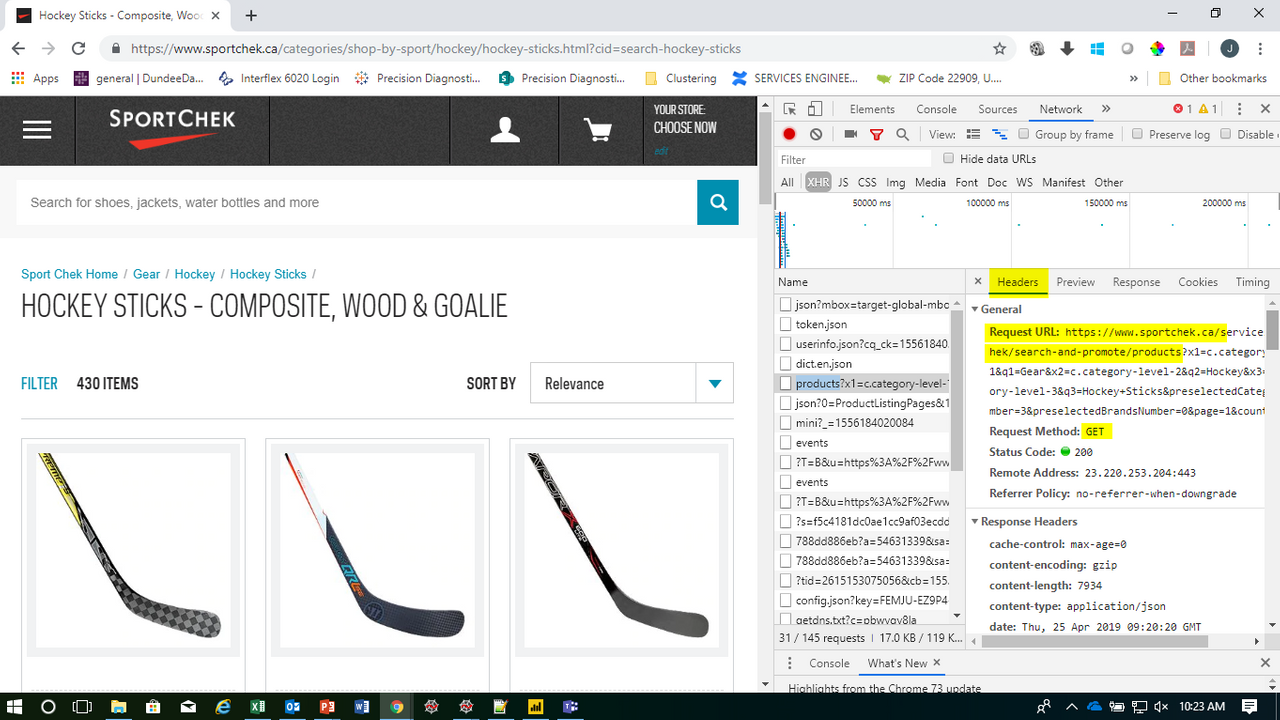The height and width of the screenshot is (720, 1280).
Task: Click the red error count badge
Action: (1183, 109)
